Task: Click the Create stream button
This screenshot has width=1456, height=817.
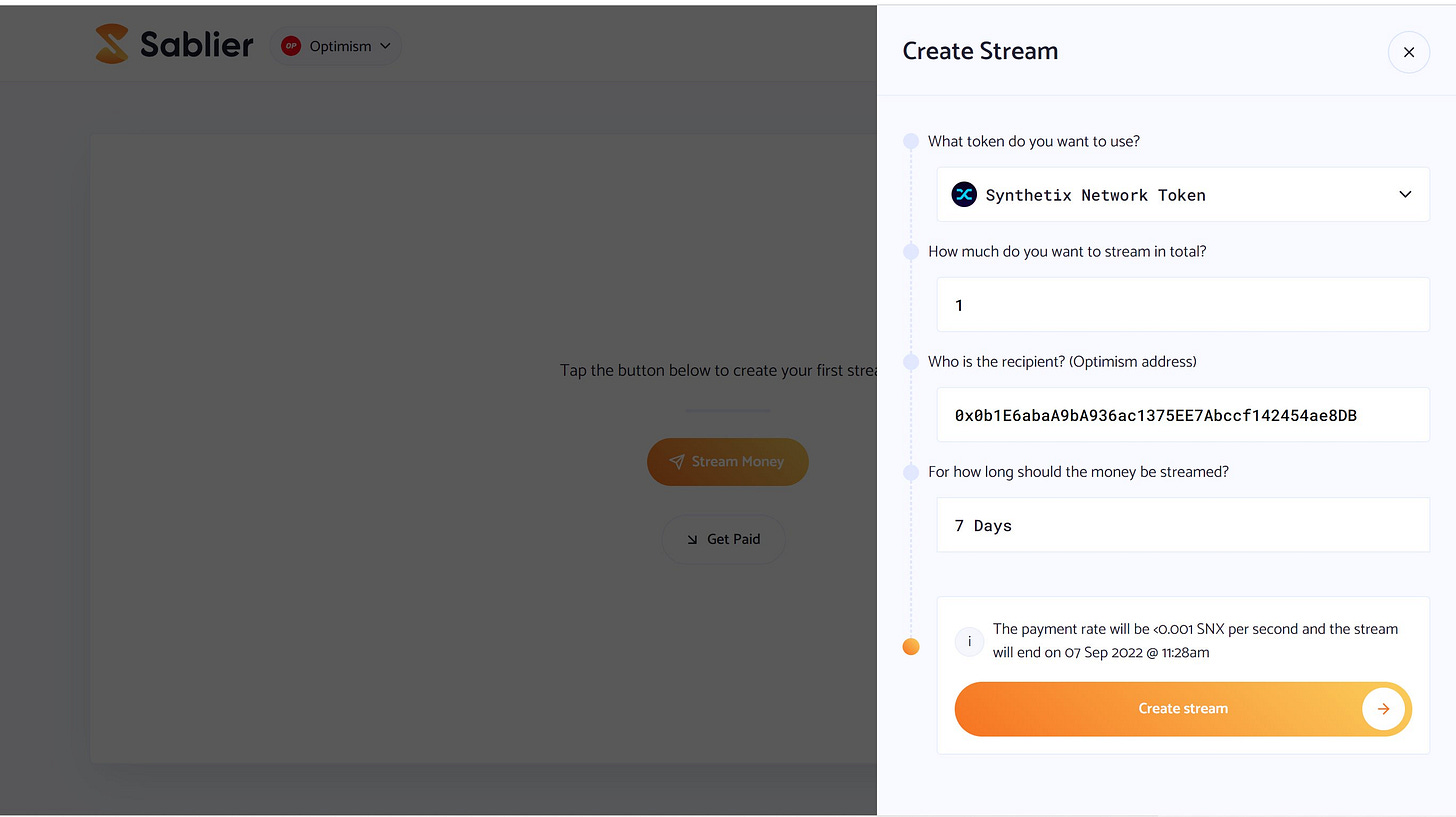Action: pos(1183,709)
